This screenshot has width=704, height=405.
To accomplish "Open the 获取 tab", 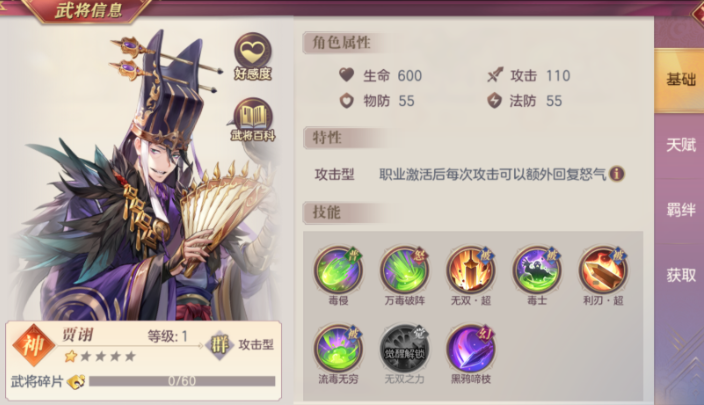I will [x=681, y=275].
